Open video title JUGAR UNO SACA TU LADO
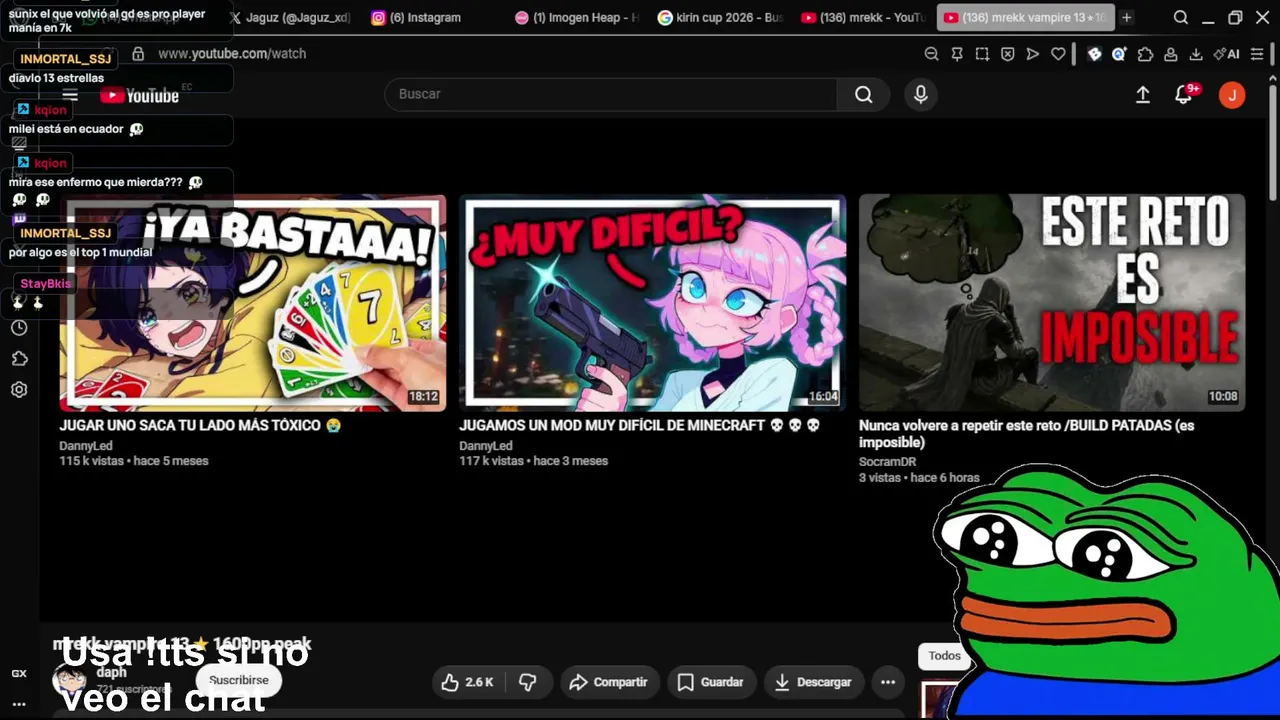1280x720 pixels. point(200,426)
